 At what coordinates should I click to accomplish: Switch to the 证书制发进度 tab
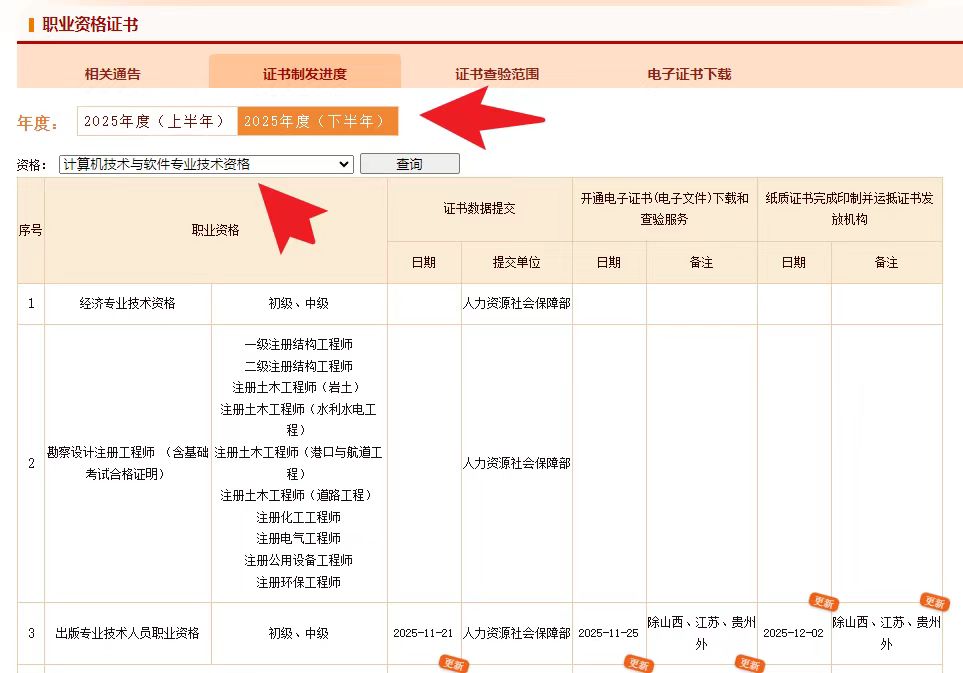tap(304, 74)
